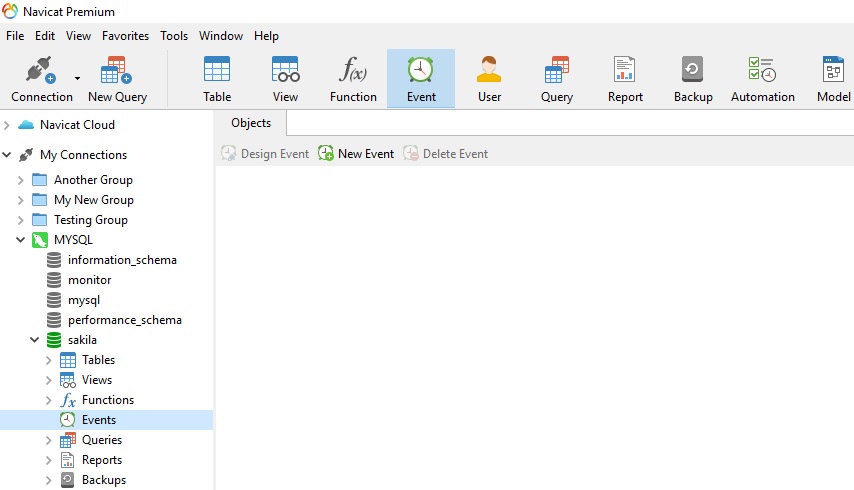Select the Navicat Cloud icon
The image size is (854, 490).
26,125
